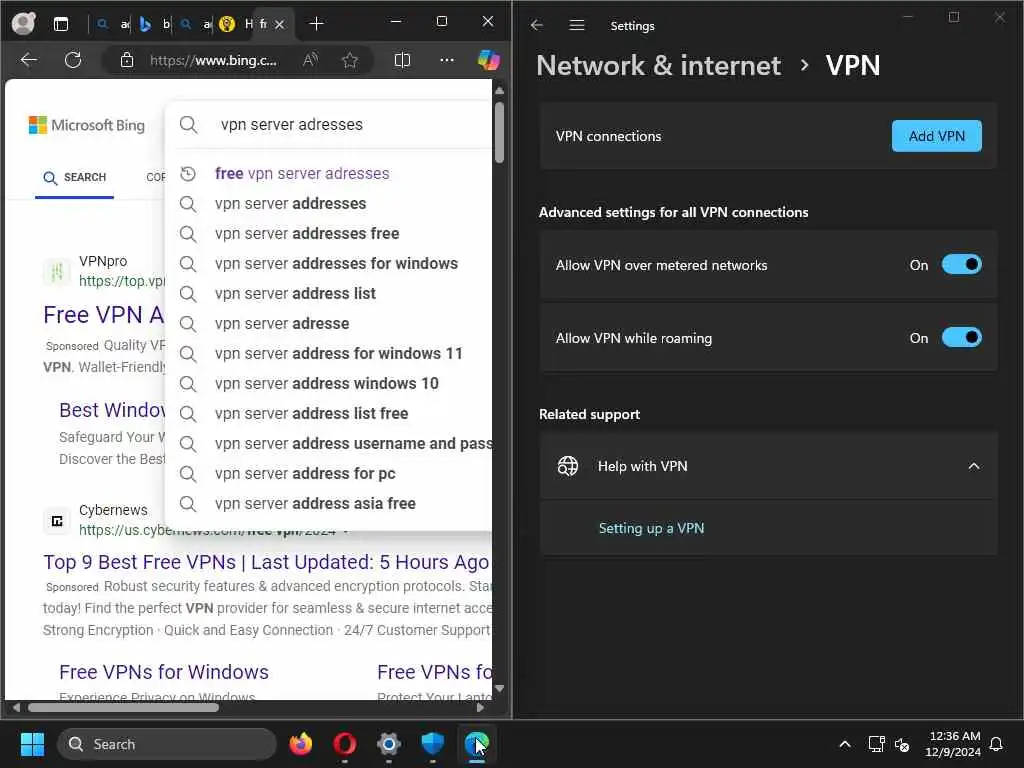
Task: Open 'Setting up a VPN' link
Action: pyautogui.click(x=651, y=528)
